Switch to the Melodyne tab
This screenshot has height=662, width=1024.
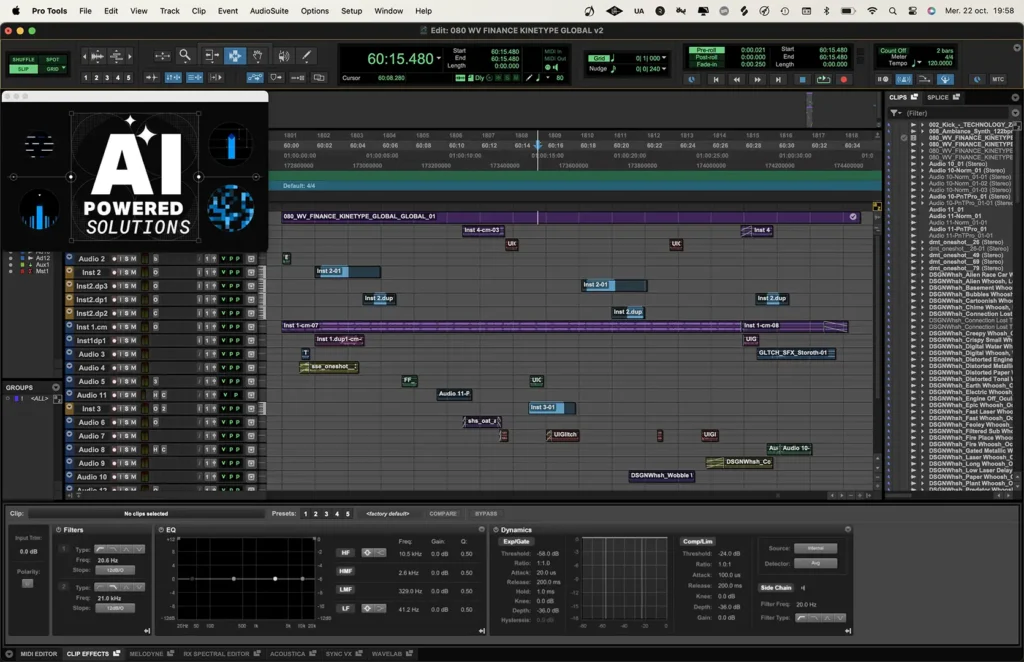click(x=146, y=654)
